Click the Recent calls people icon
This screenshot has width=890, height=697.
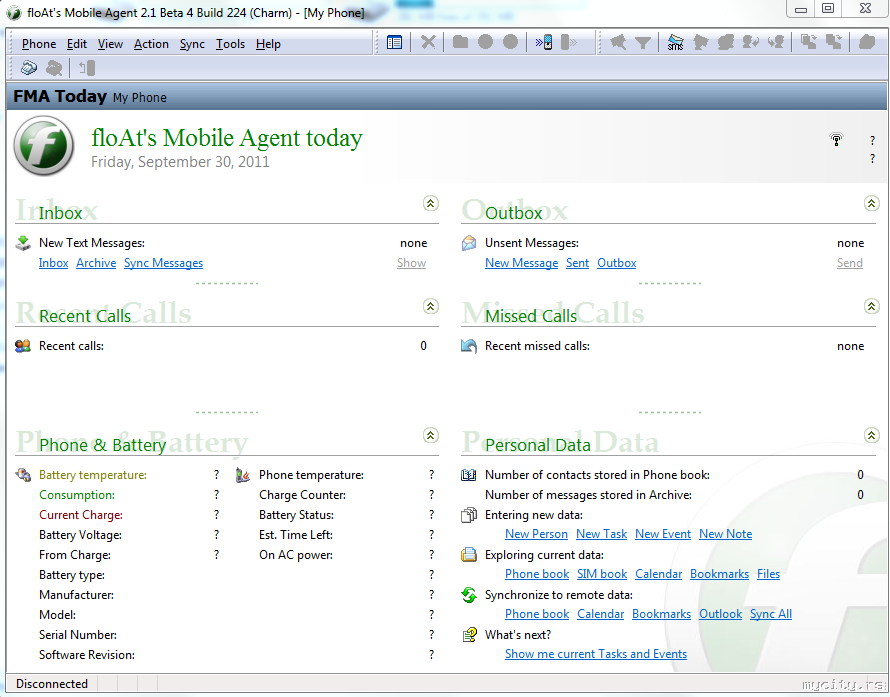pyautogui.click(x=23, y=346)
